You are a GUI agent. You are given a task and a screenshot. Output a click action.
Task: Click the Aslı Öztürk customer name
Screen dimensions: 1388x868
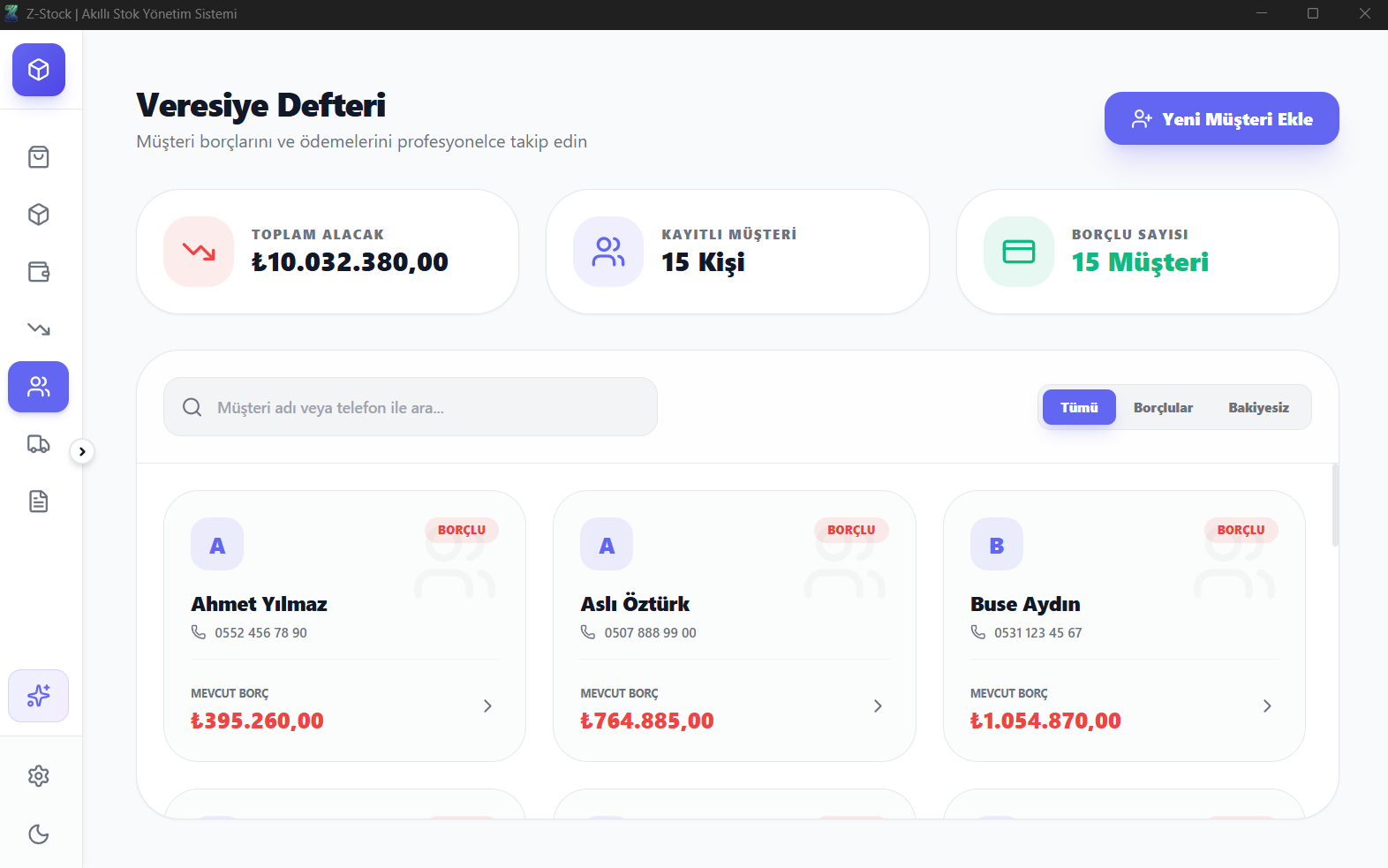tap(635, 604)
